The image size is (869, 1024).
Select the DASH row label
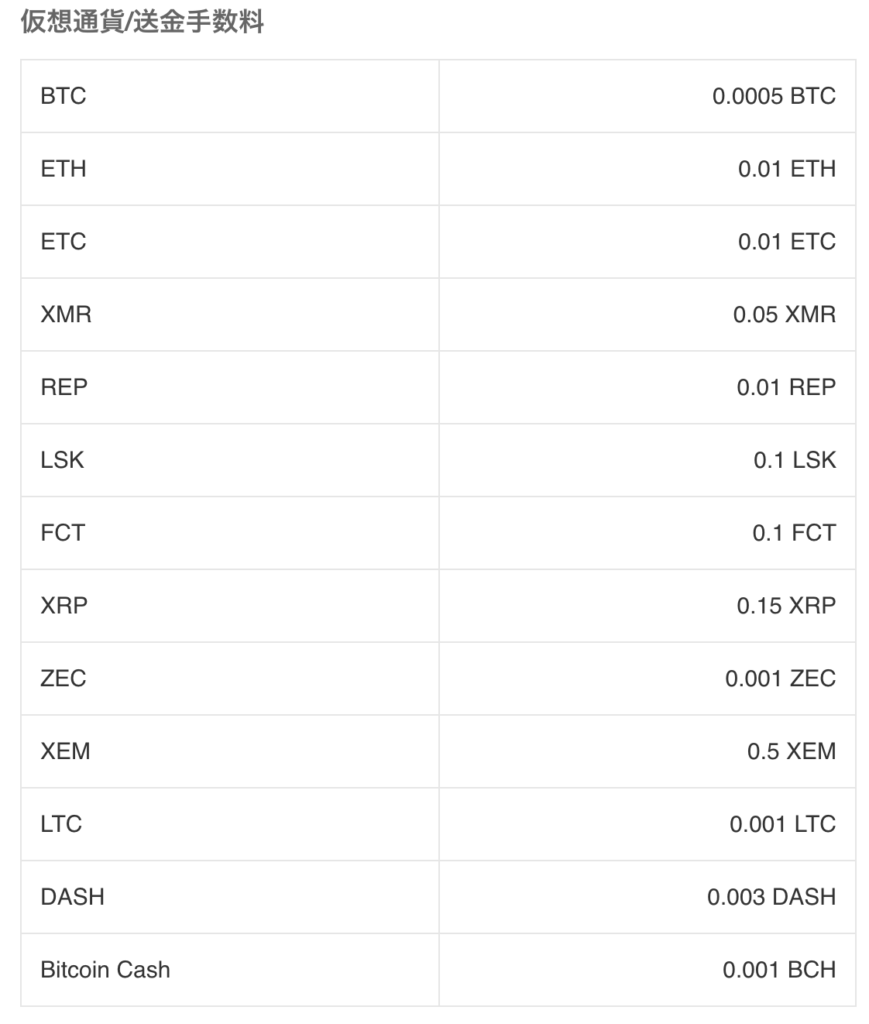click(72, 897)
